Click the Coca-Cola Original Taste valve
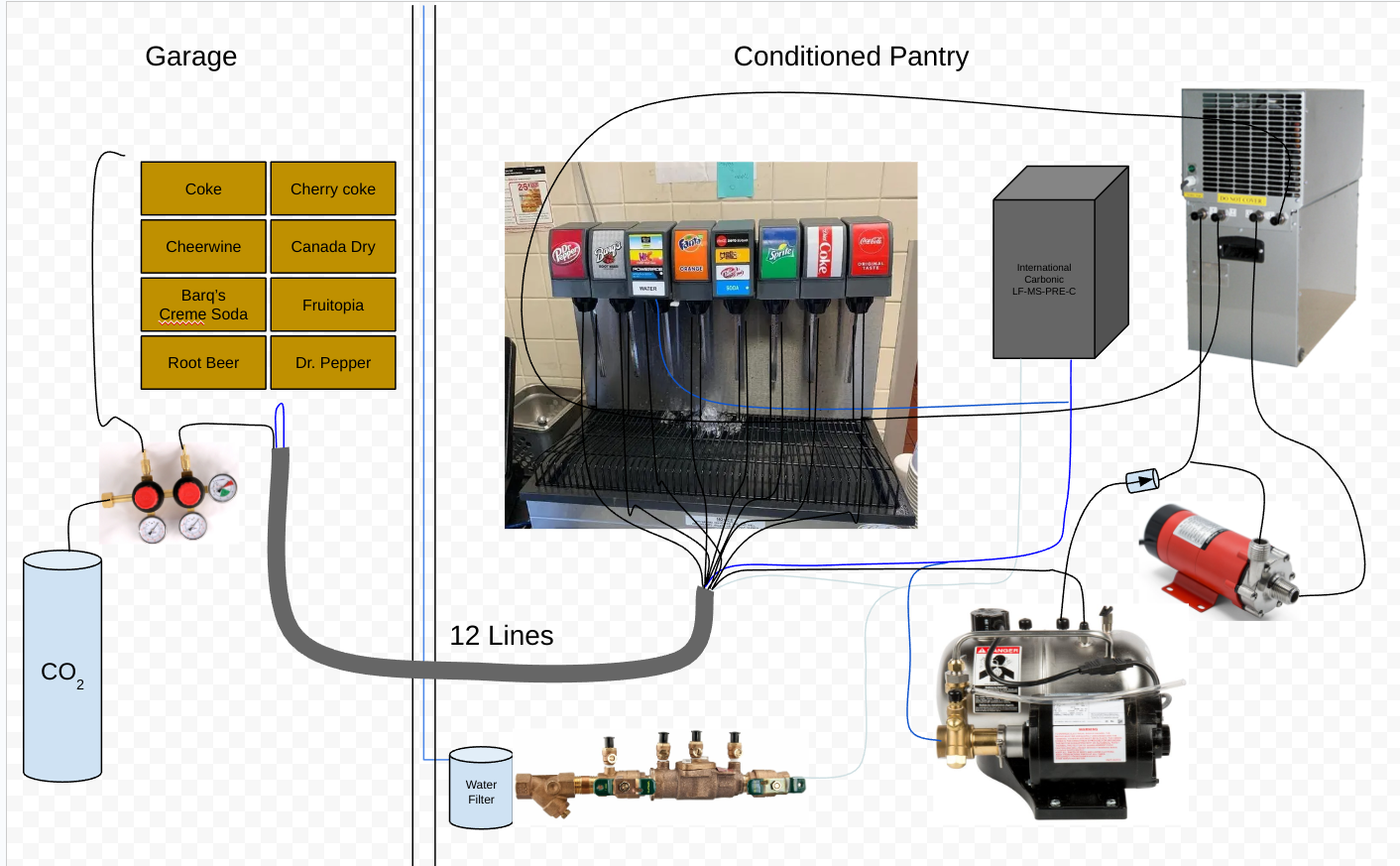Screen dimensions: 1400x866 click(870, 256)
